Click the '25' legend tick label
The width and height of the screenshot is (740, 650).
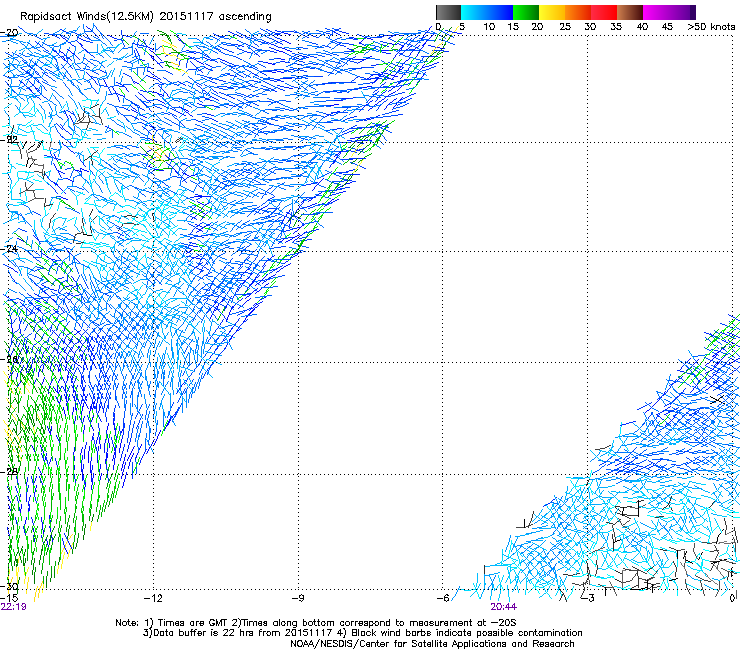pos(565,27)
